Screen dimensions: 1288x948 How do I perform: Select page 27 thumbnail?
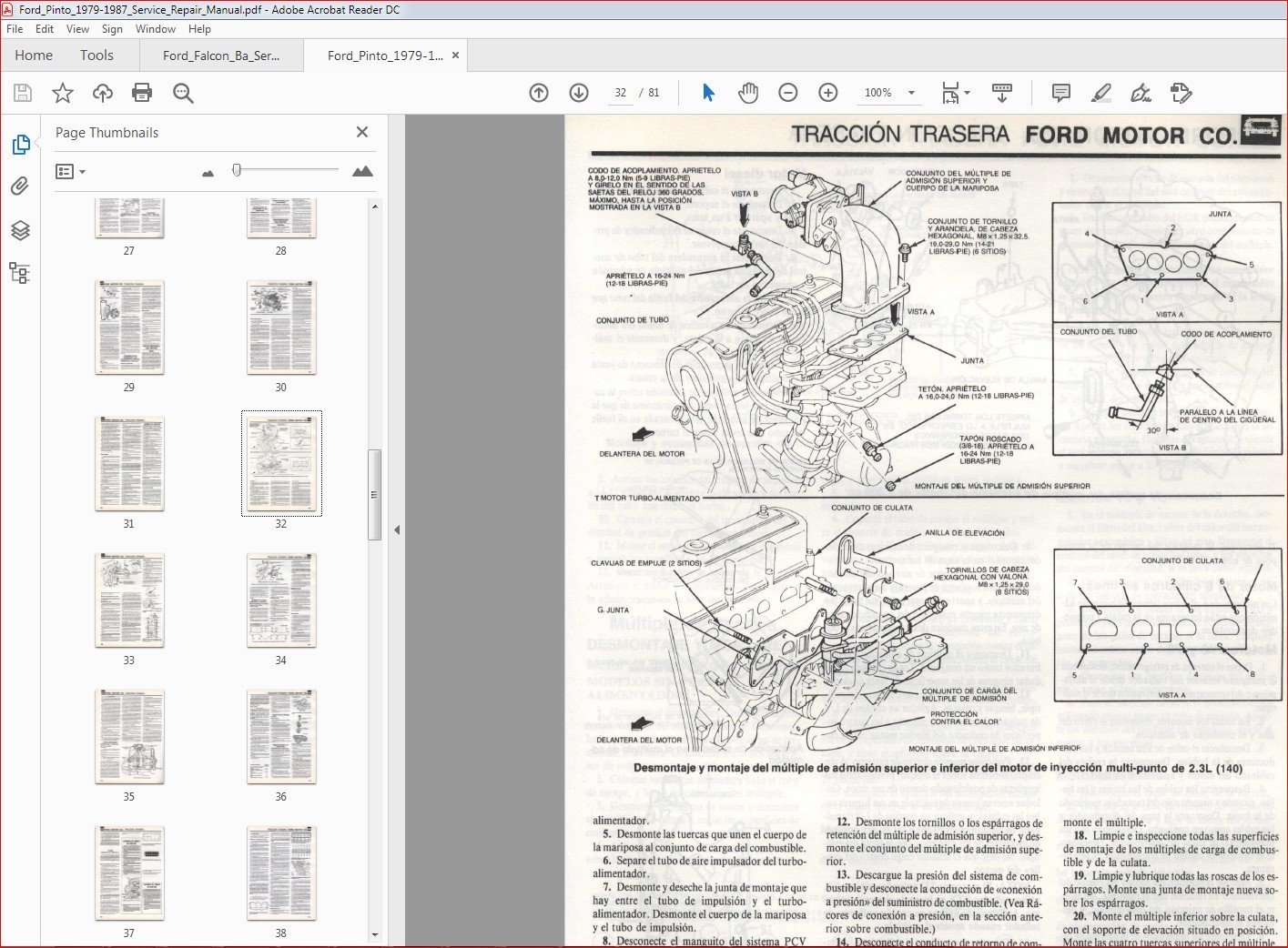[x=129, y=218]
